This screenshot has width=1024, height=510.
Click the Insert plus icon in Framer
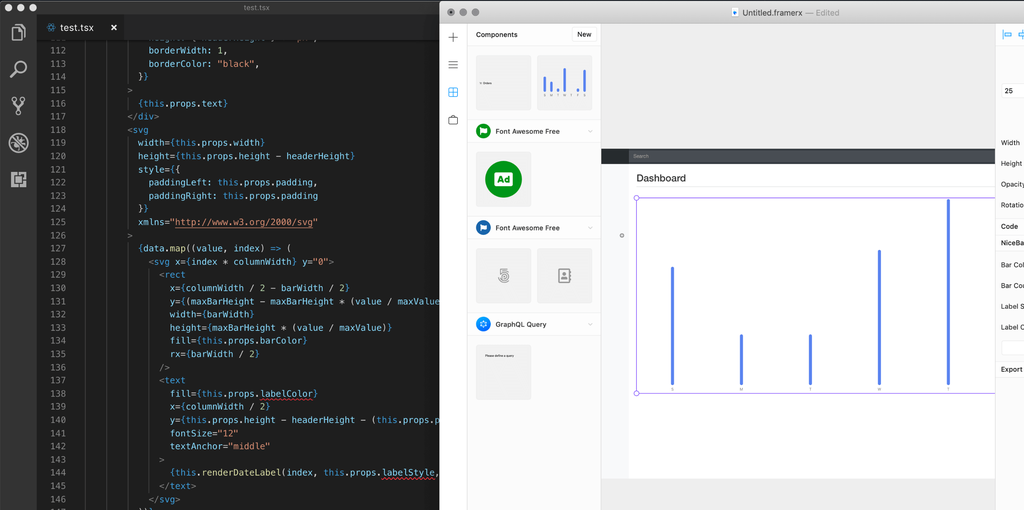click(x=453, y=37)
